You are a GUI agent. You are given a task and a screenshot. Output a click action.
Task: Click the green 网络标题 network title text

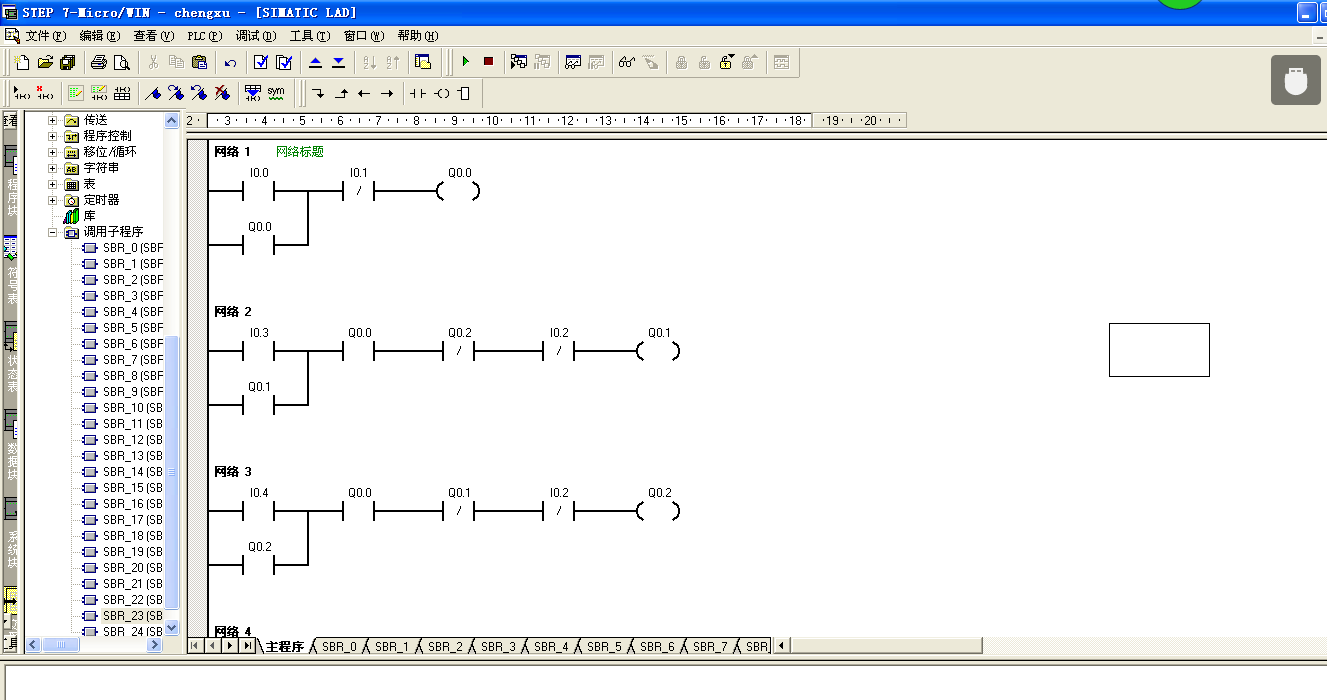pos(300,152)
